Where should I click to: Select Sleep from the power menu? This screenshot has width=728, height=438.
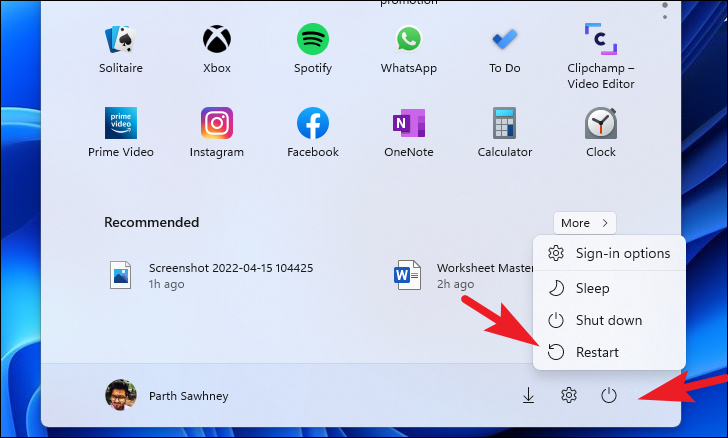coord(609,288)
